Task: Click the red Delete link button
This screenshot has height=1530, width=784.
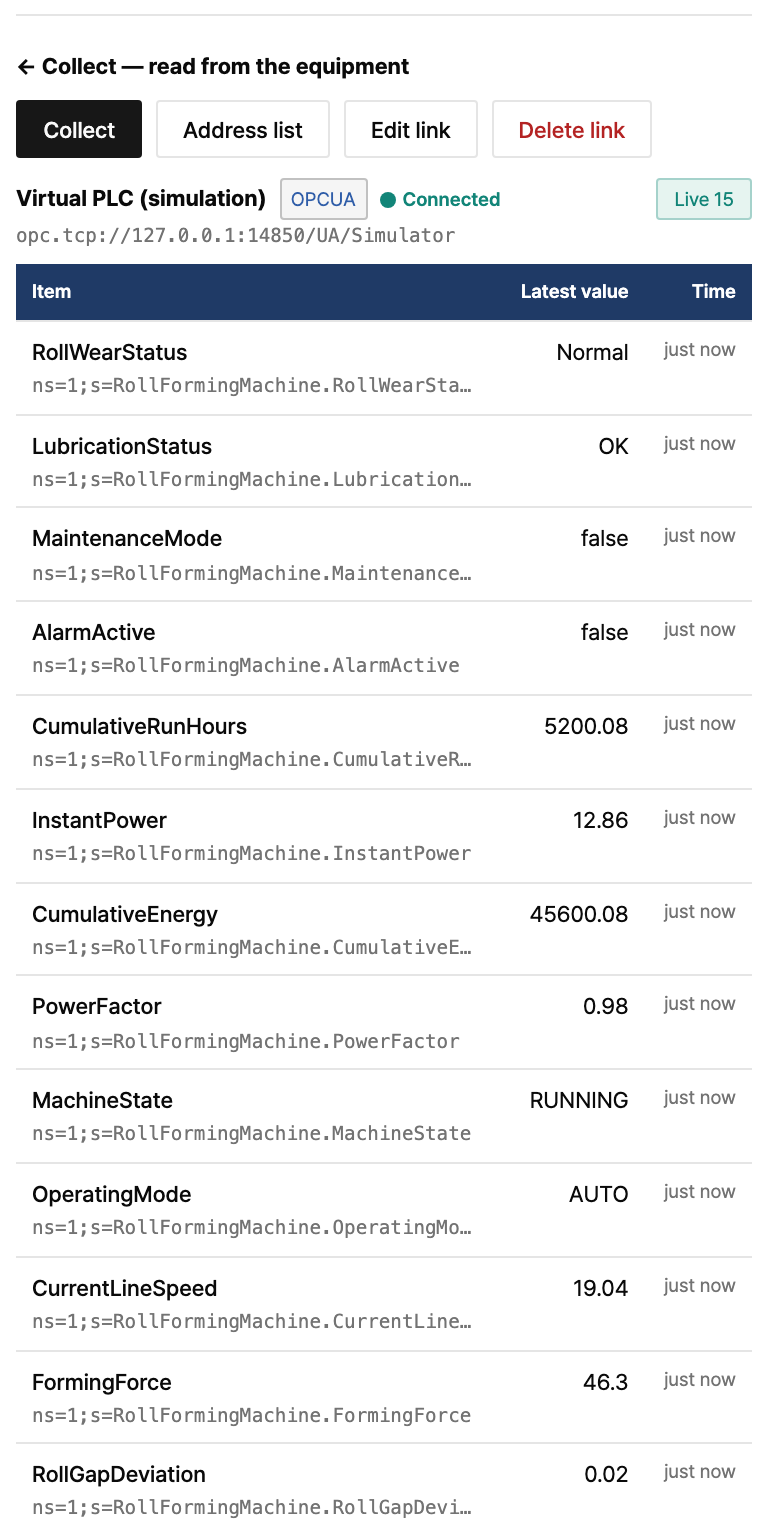Action: [x=572, y=129]
